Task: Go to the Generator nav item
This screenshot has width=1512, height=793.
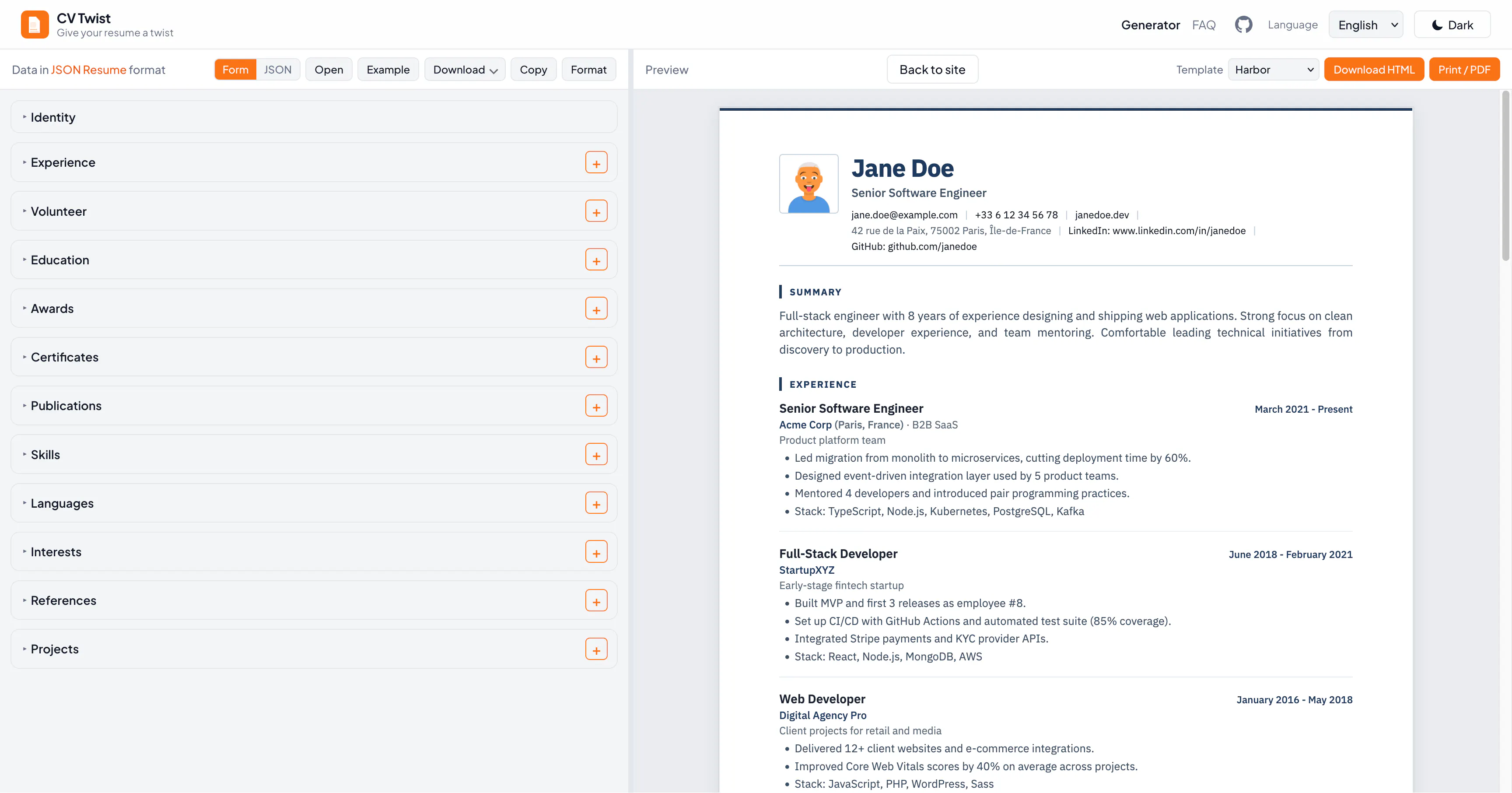Action: click(x=1150, y=25)
